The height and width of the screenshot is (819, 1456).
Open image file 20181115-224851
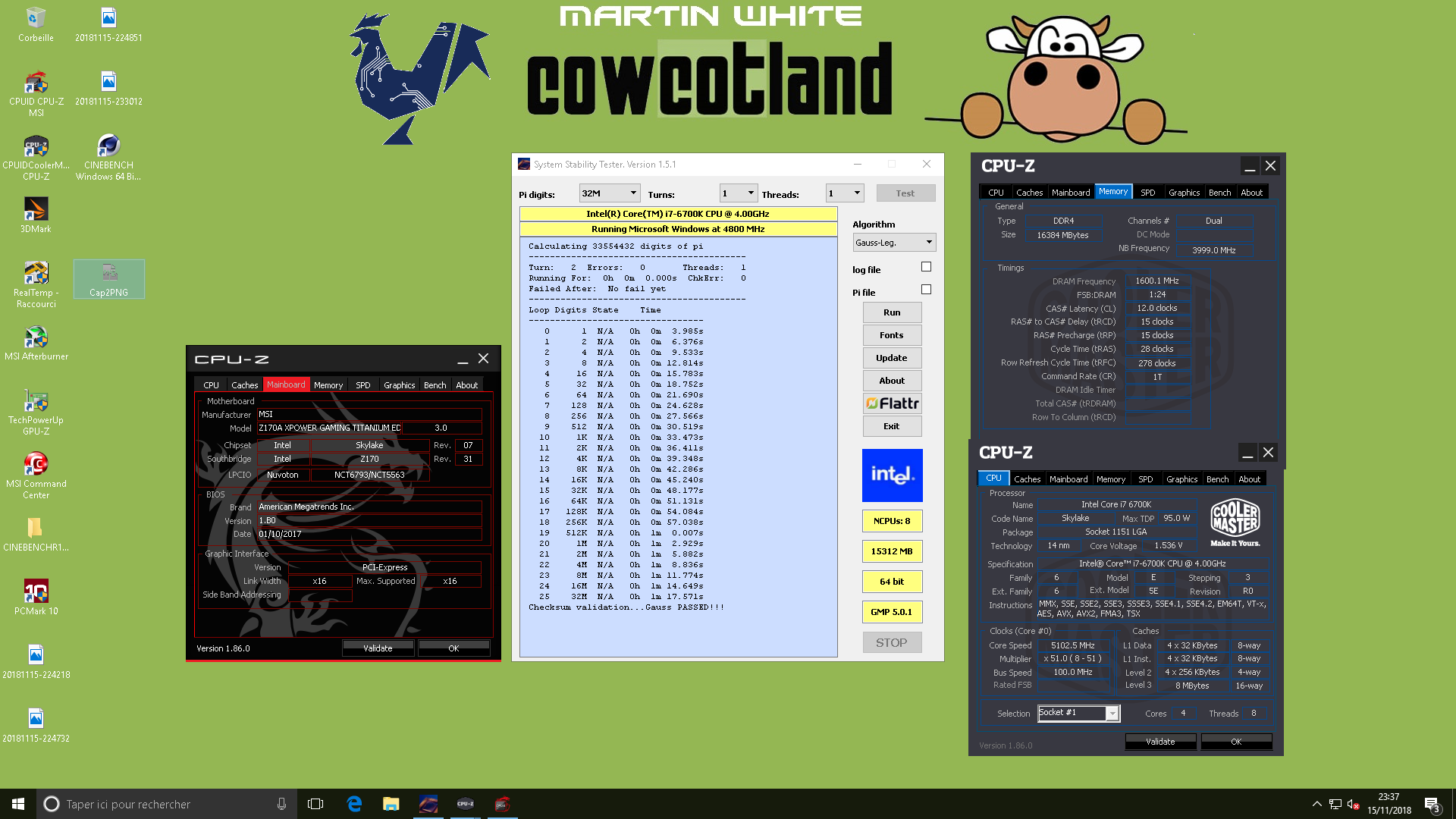[x=108, y=25]
